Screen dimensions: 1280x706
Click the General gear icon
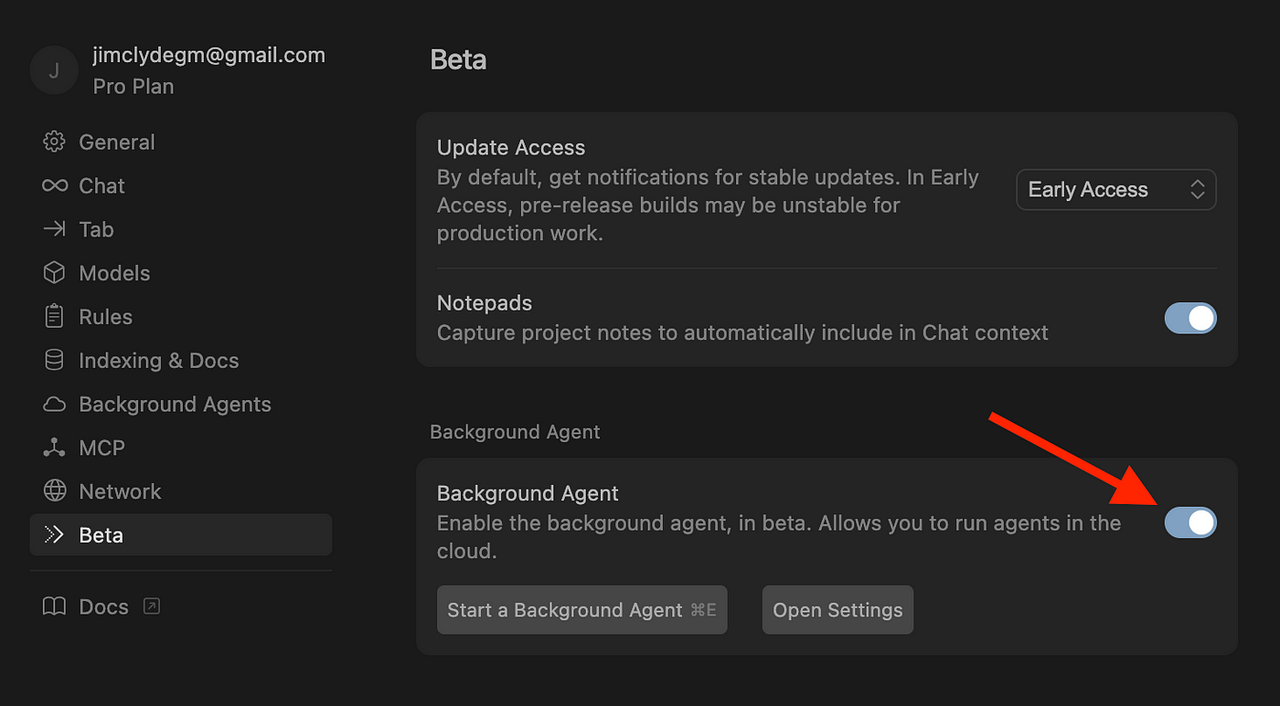(x=54, y=142)
